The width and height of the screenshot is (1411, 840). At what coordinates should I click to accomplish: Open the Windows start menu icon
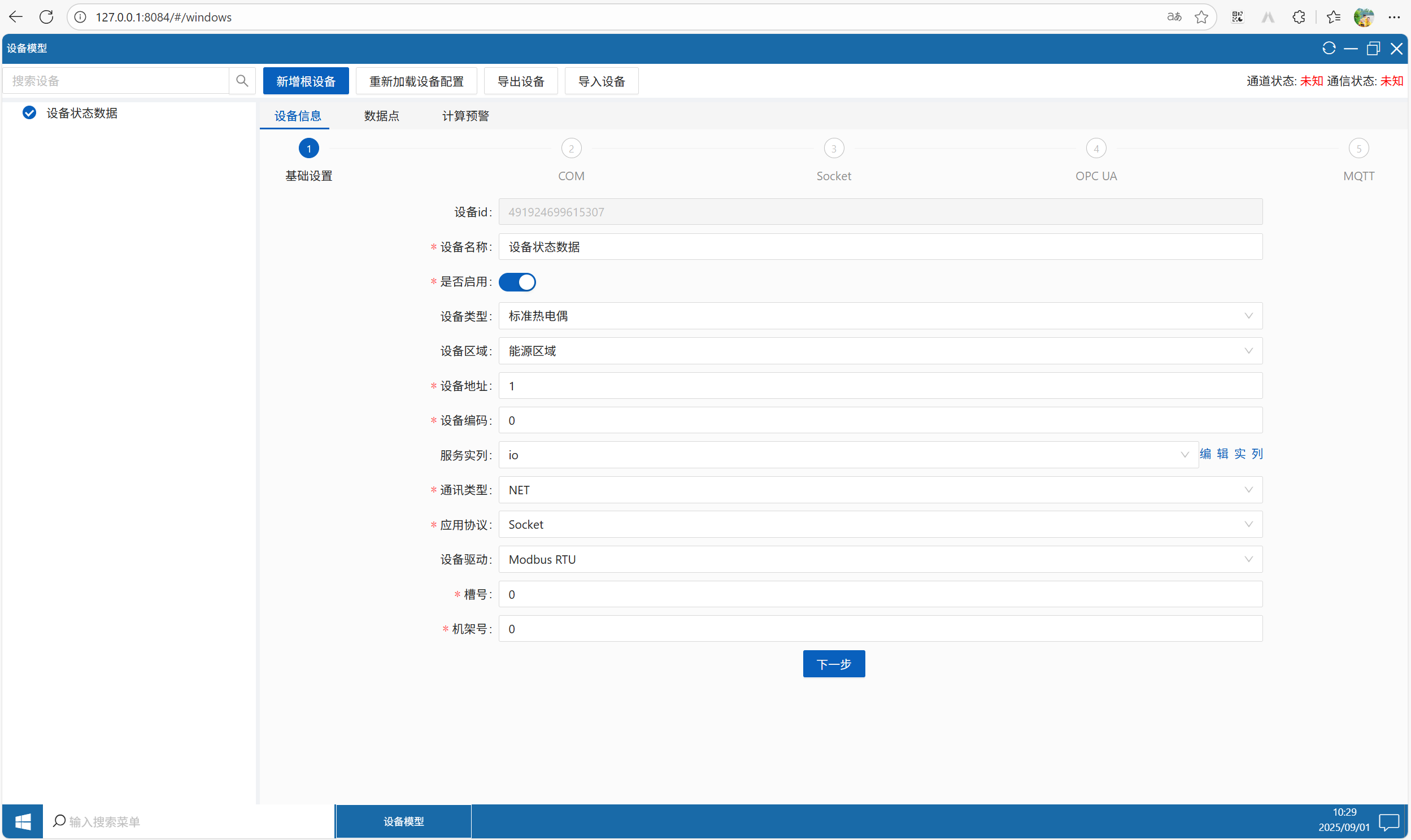(23, 821)
